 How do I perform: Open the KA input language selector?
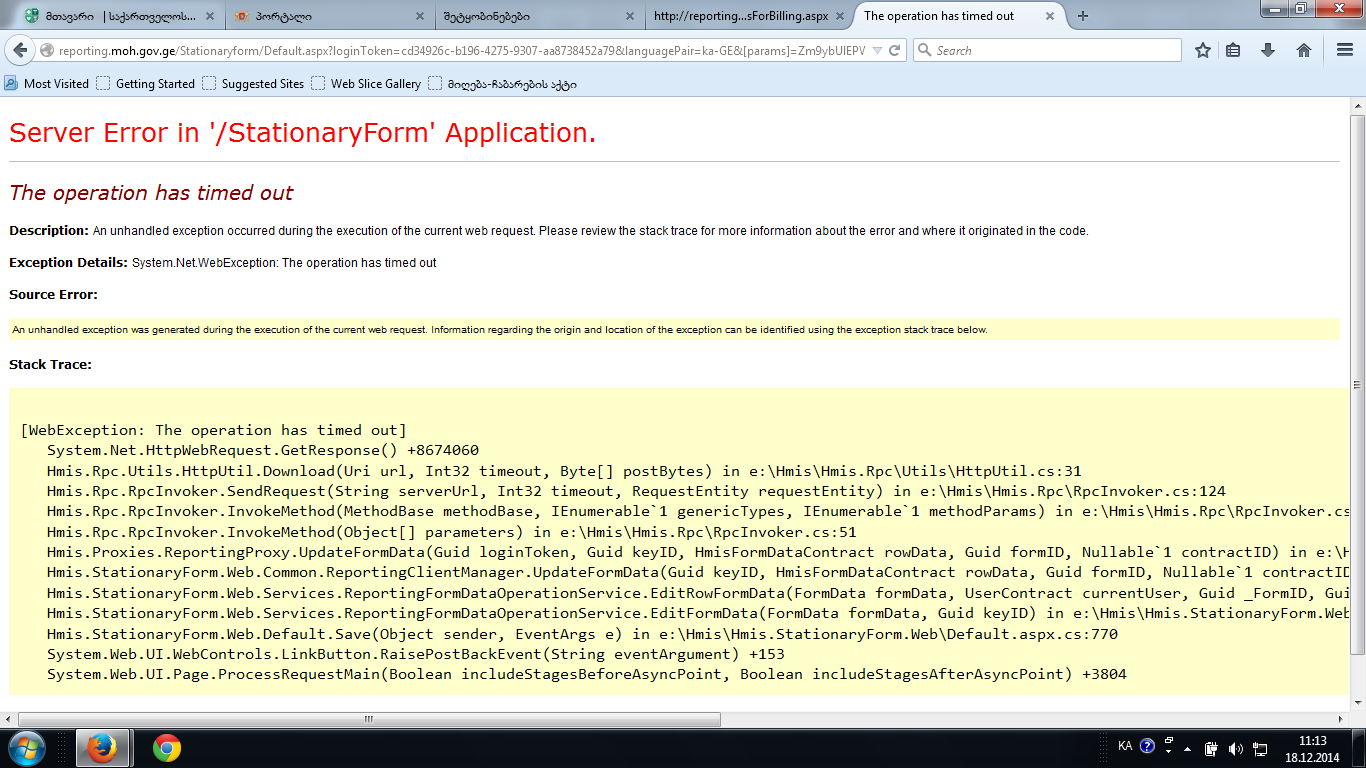click(1125, 746)
